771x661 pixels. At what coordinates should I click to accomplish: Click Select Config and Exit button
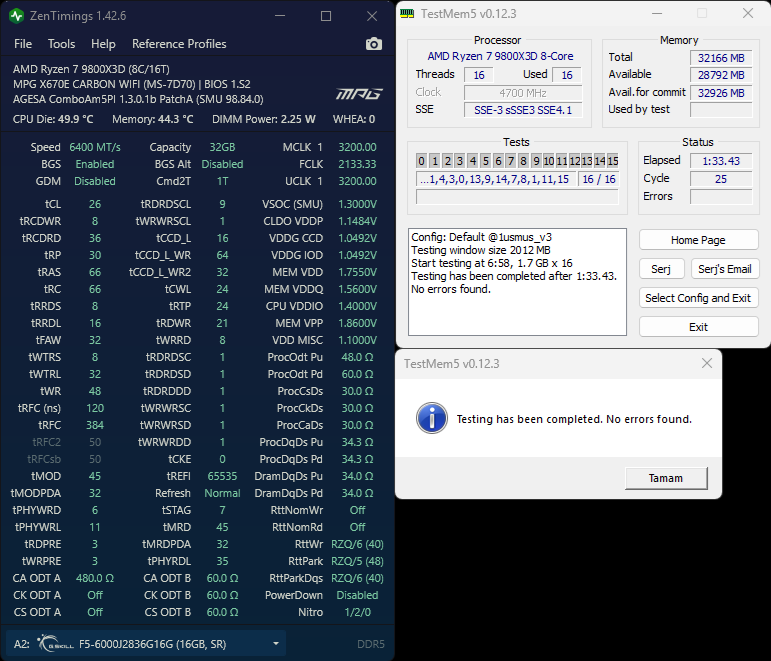[x=698, y=298]
